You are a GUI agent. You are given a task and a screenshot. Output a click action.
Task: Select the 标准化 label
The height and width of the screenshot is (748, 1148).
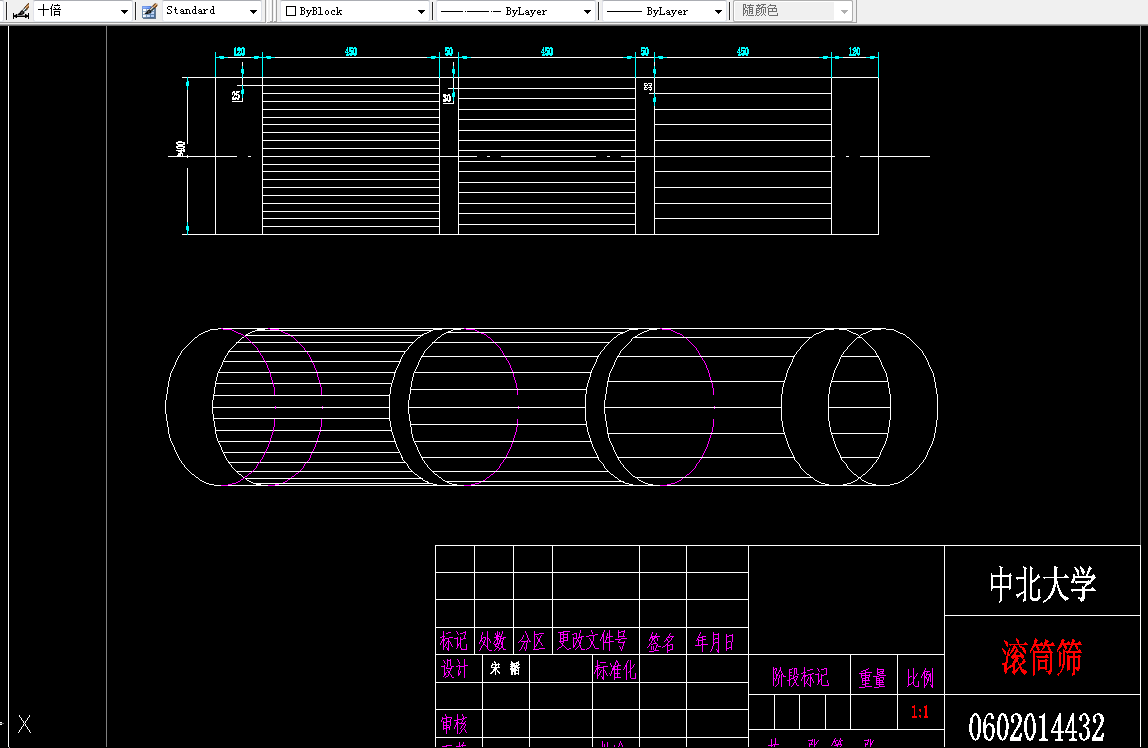615,669
